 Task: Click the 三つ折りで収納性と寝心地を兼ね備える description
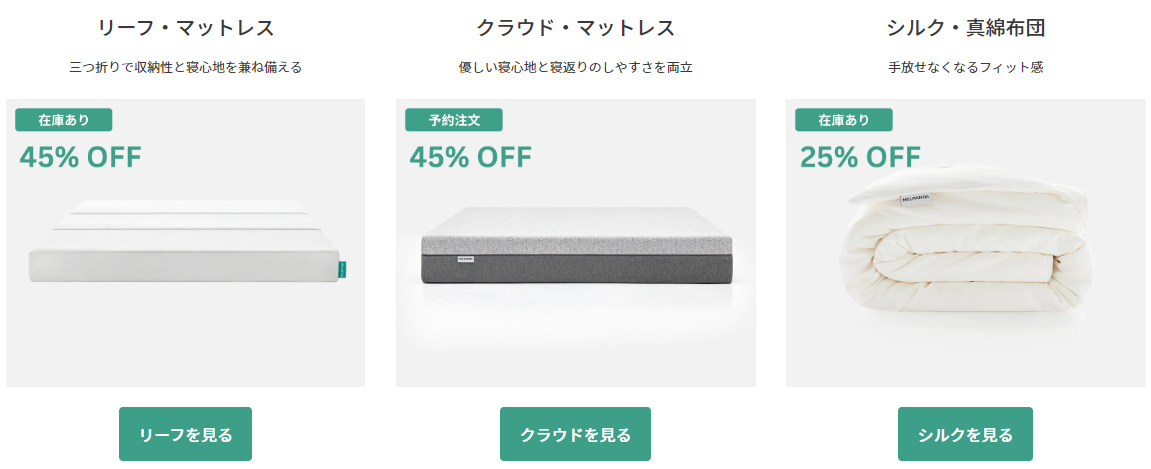[186, 68]
